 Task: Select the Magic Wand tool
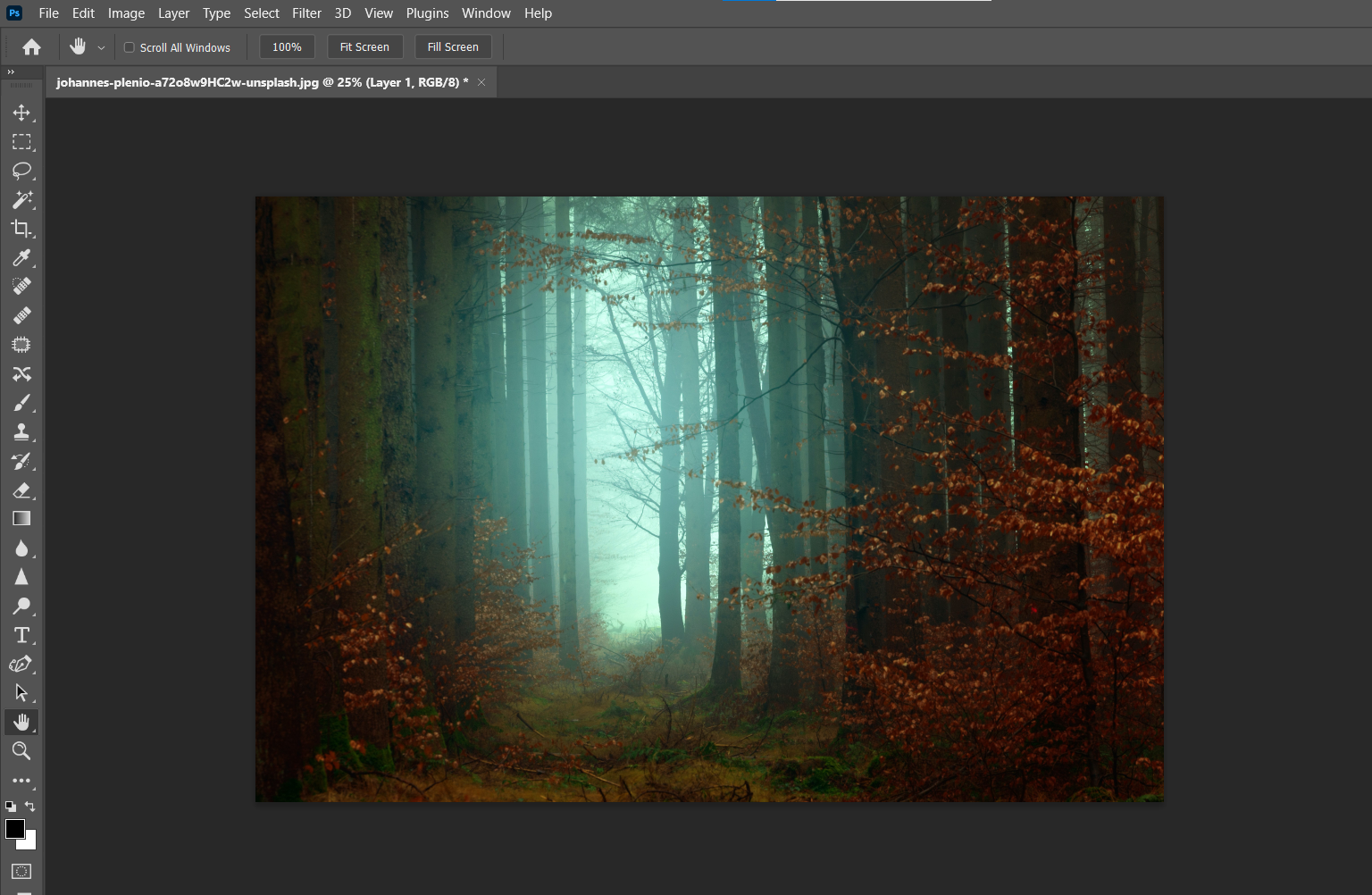tap(21, 199)
